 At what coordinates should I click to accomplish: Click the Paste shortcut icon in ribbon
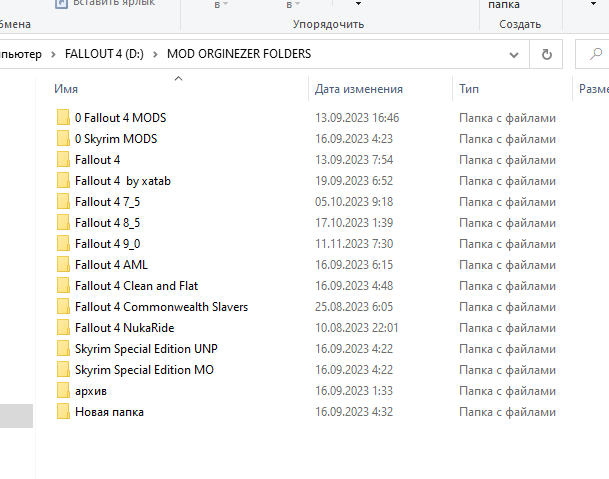tap(59, 4)
